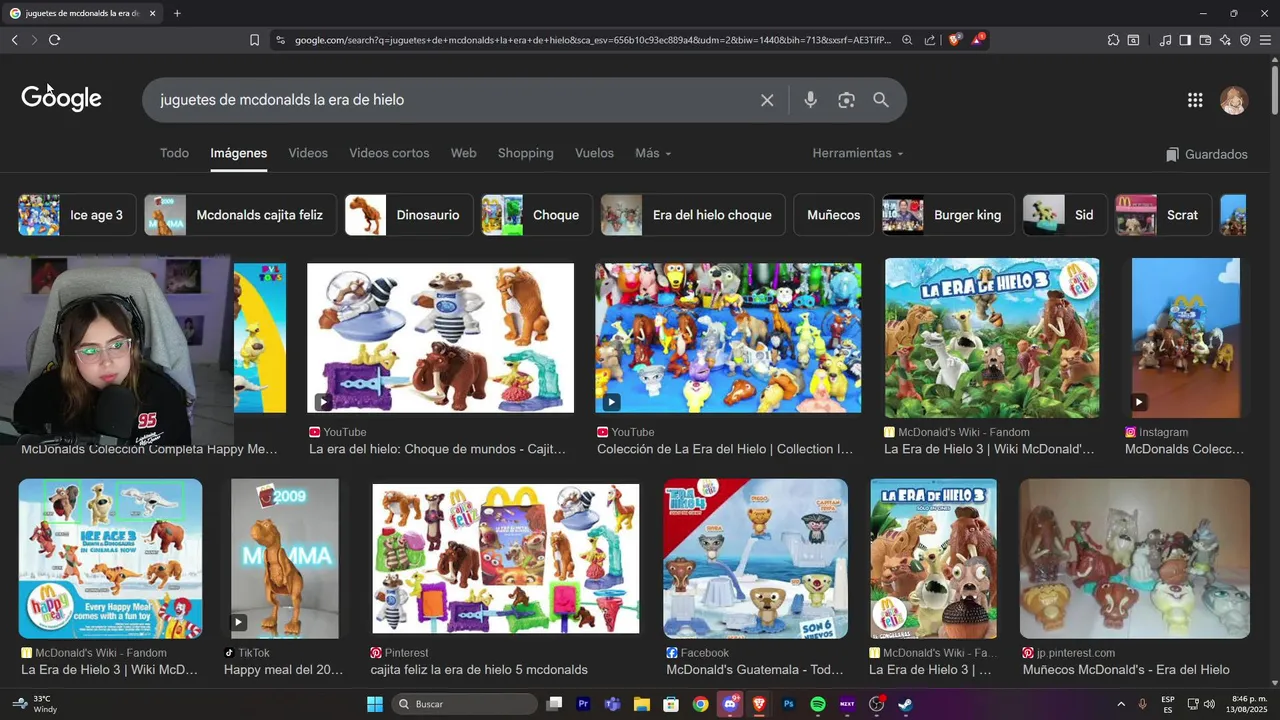
Task: Show hidden system tray icons chevron
Action: (x=1120, y=704)
